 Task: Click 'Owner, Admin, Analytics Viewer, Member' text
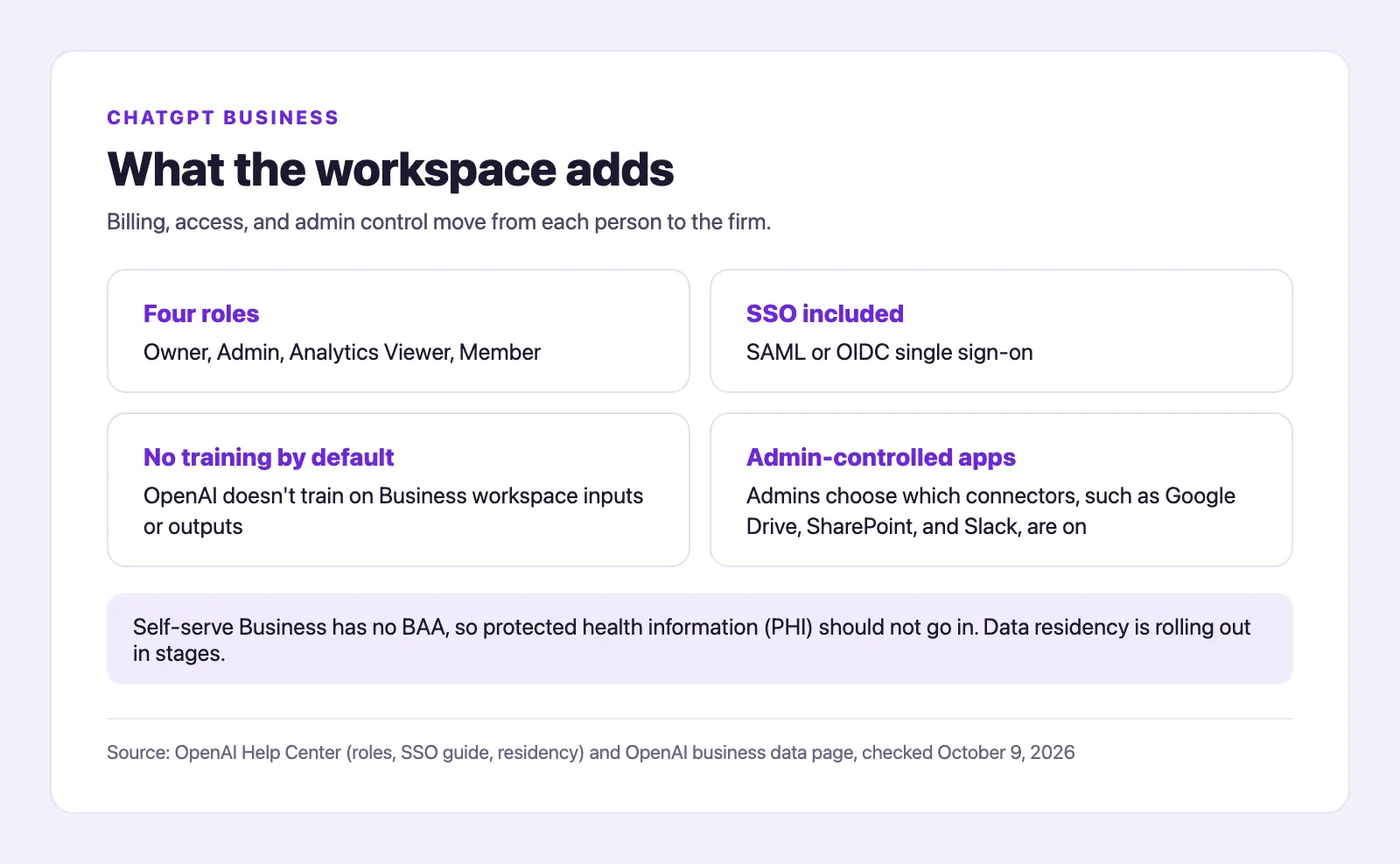(342, 352)
